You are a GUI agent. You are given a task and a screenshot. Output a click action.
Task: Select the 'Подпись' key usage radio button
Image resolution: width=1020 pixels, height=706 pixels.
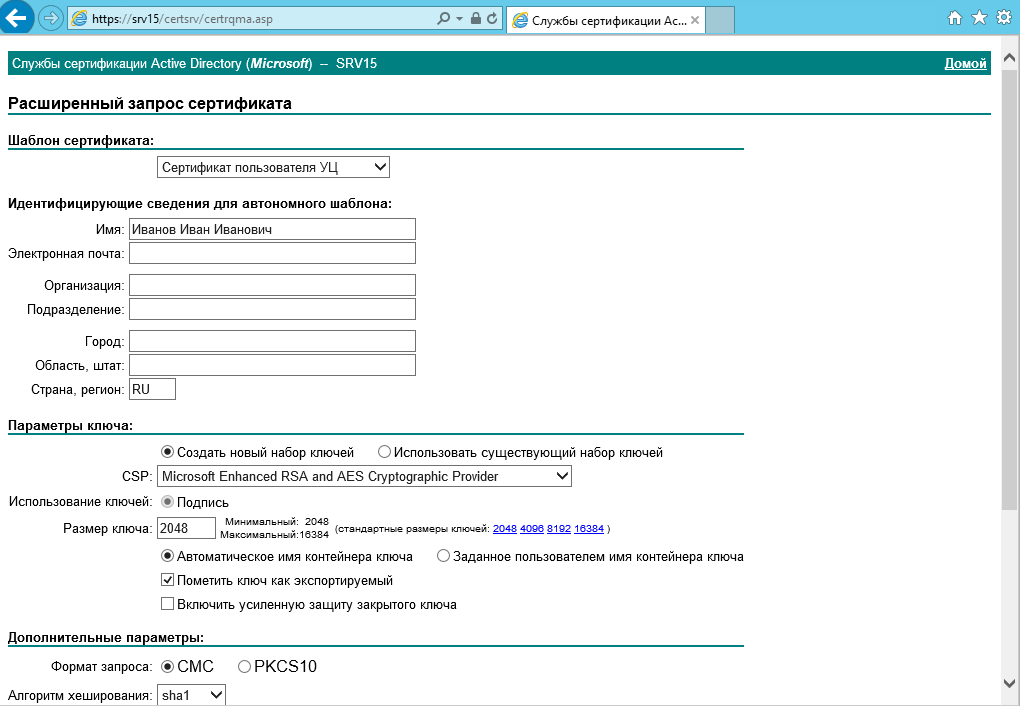(167, 502)
